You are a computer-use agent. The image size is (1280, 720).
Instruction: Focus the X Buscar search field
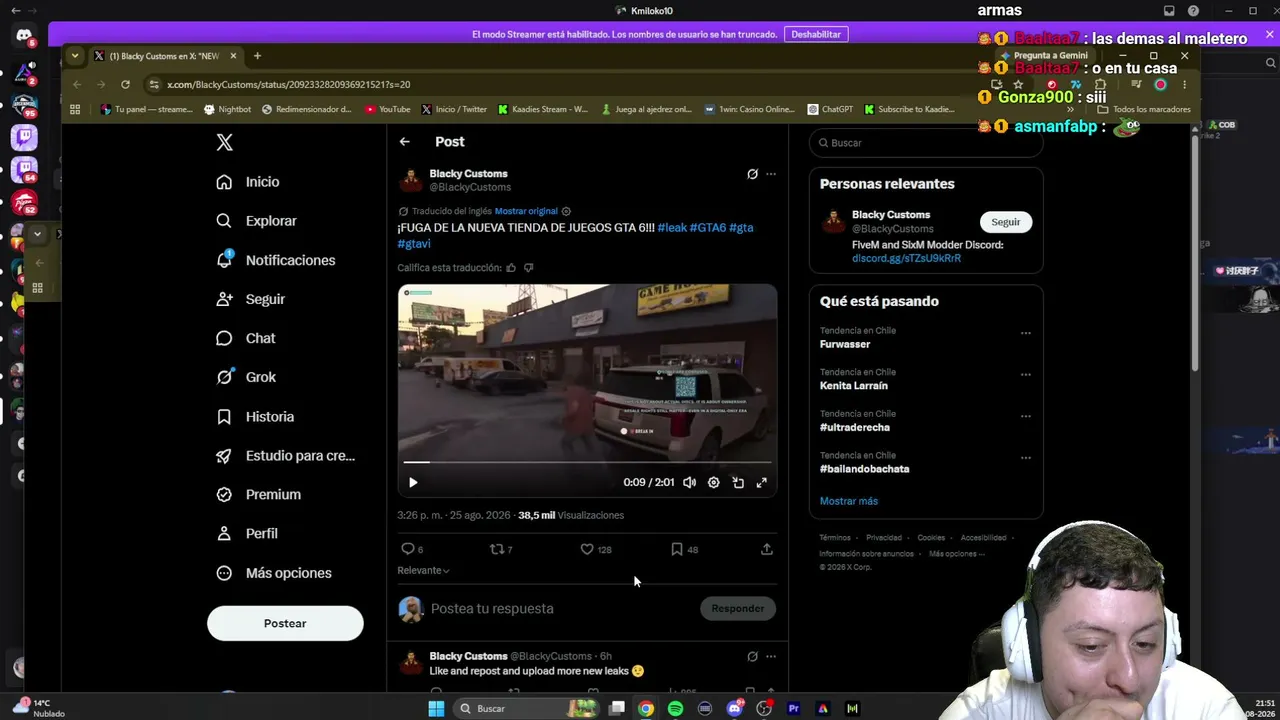[x=926, y=143]
